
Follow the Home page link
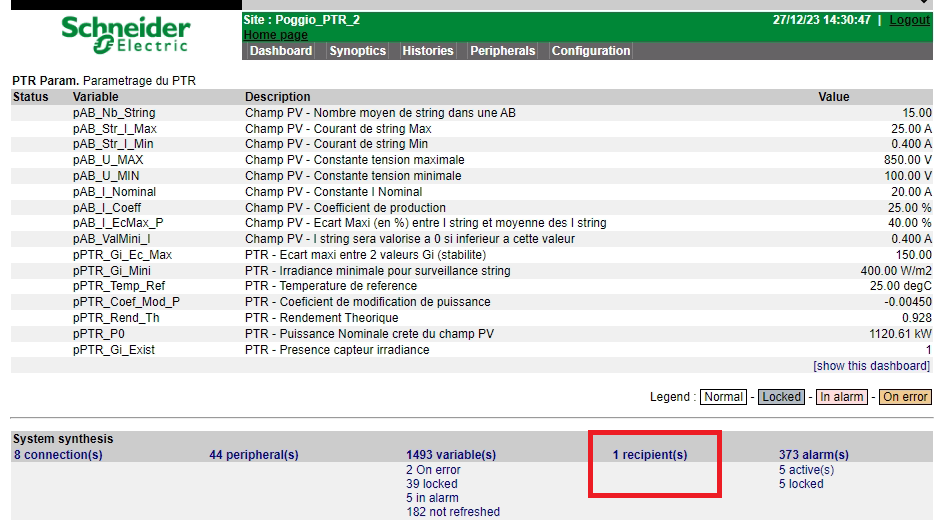[x=276, y=35]
